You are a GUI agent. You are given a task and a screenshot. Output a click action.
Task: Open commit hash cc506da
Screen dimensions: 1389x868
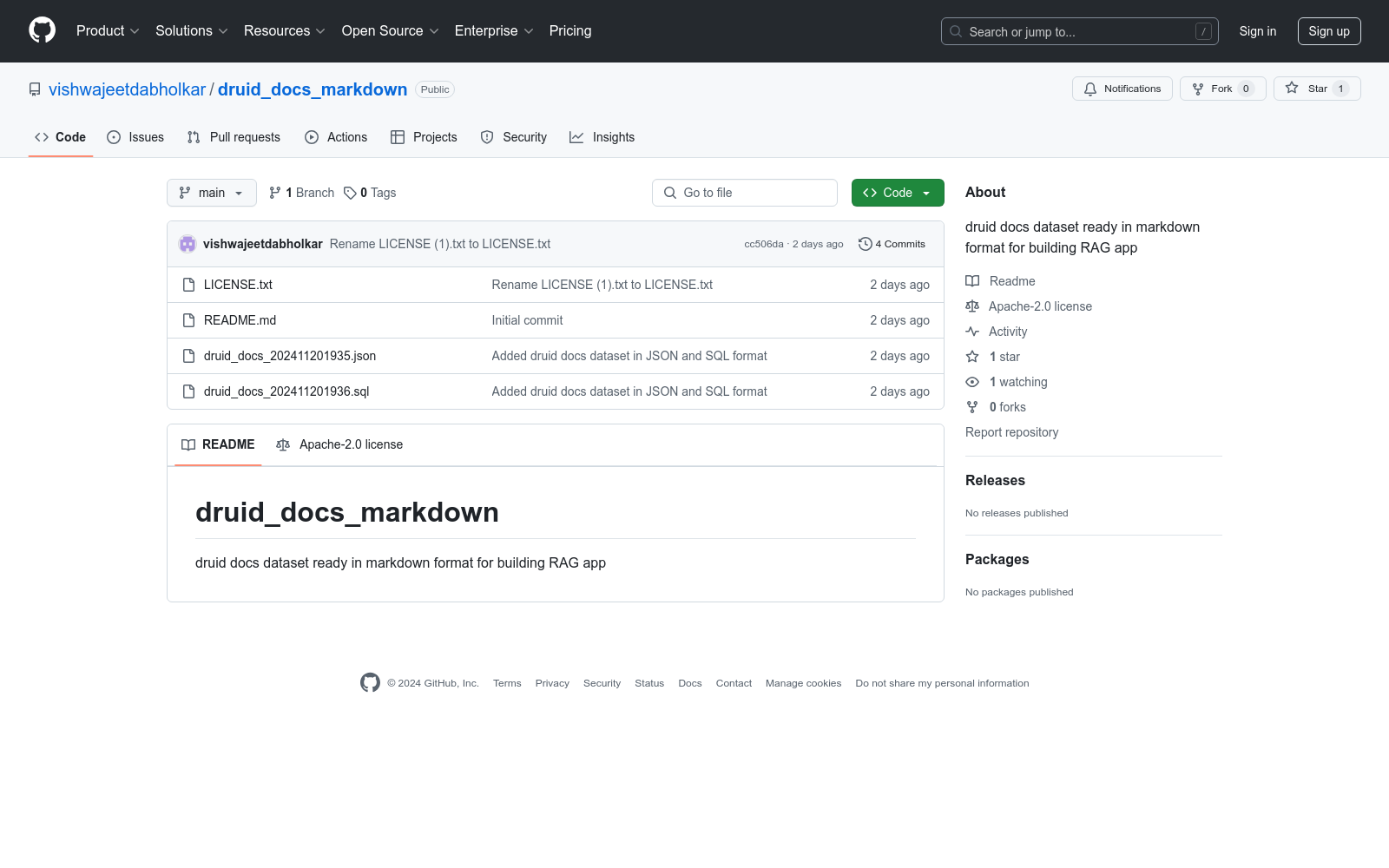pyautogui.click(x=764, y=244)
